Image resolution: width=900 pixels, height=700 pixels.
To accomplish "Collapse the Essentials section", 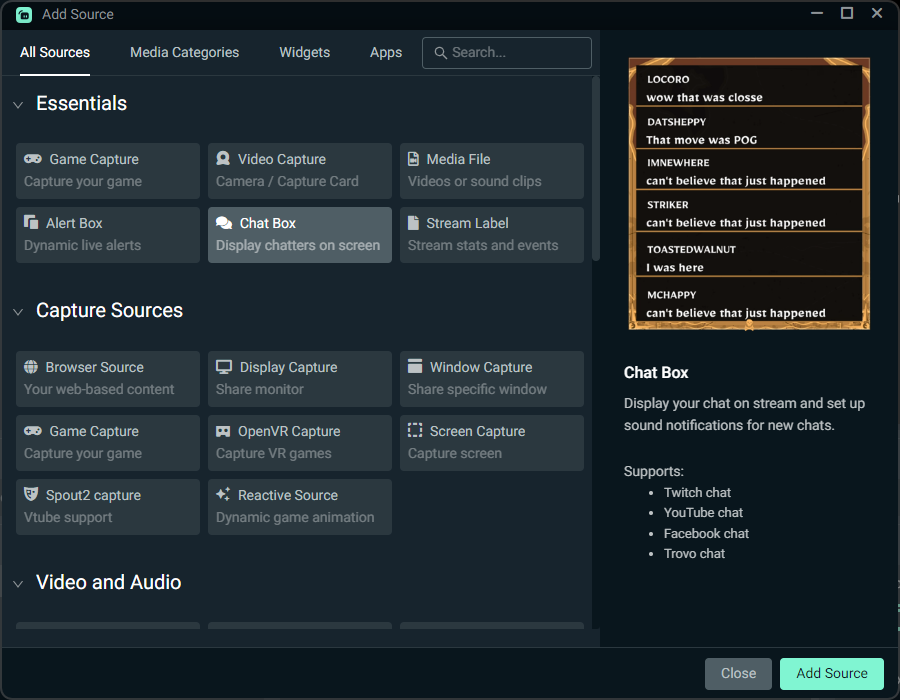I will pos(17,103).
